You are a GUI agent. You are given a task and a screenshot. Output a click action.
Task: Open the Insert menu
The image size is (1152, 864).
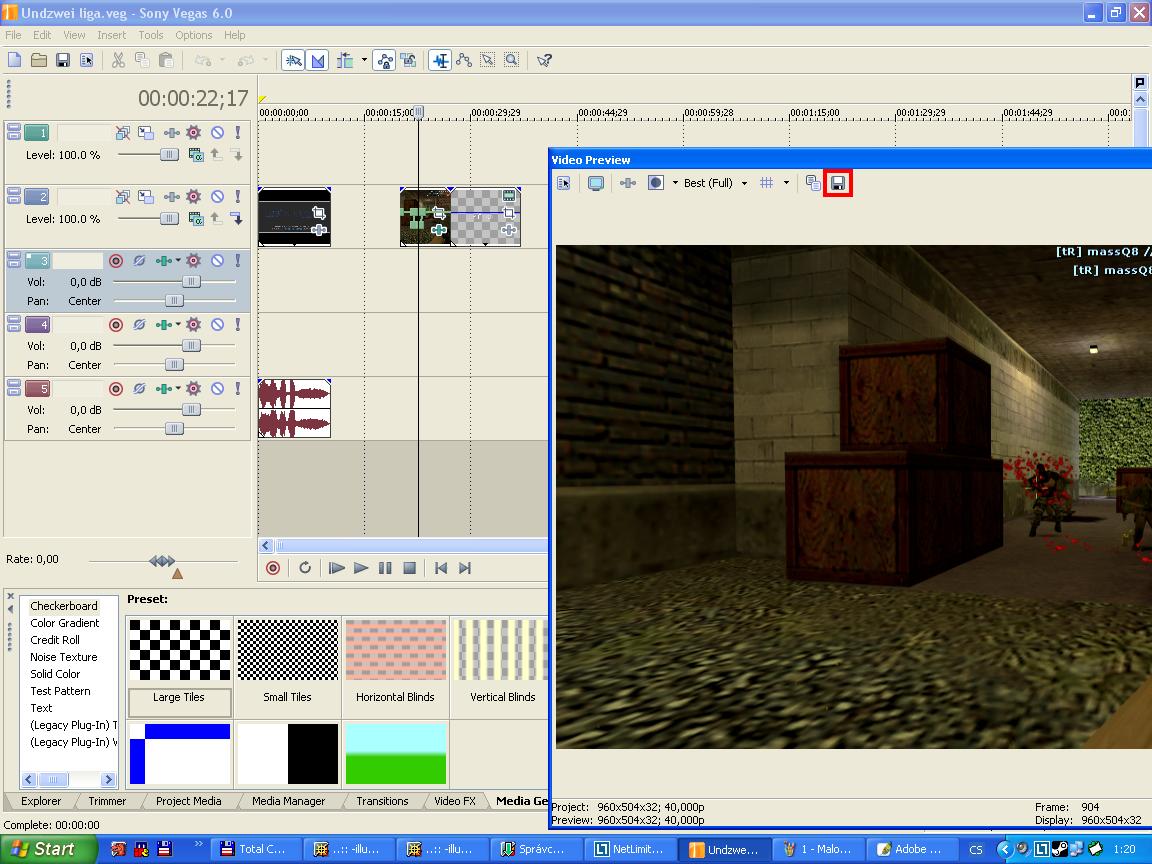[112, 35]
